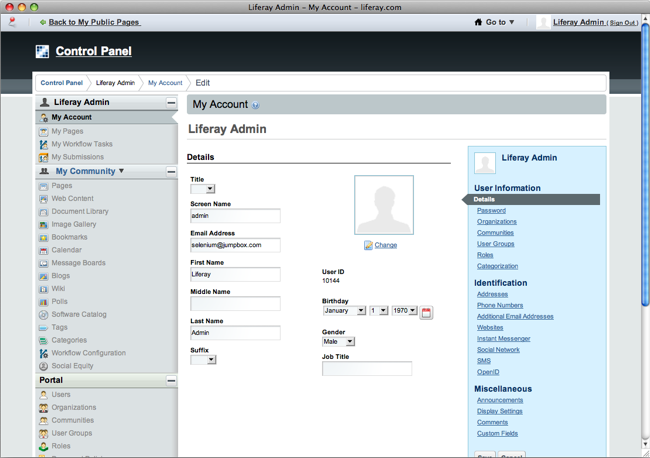Open the Organizations link in right panel

tap(497, 222)
